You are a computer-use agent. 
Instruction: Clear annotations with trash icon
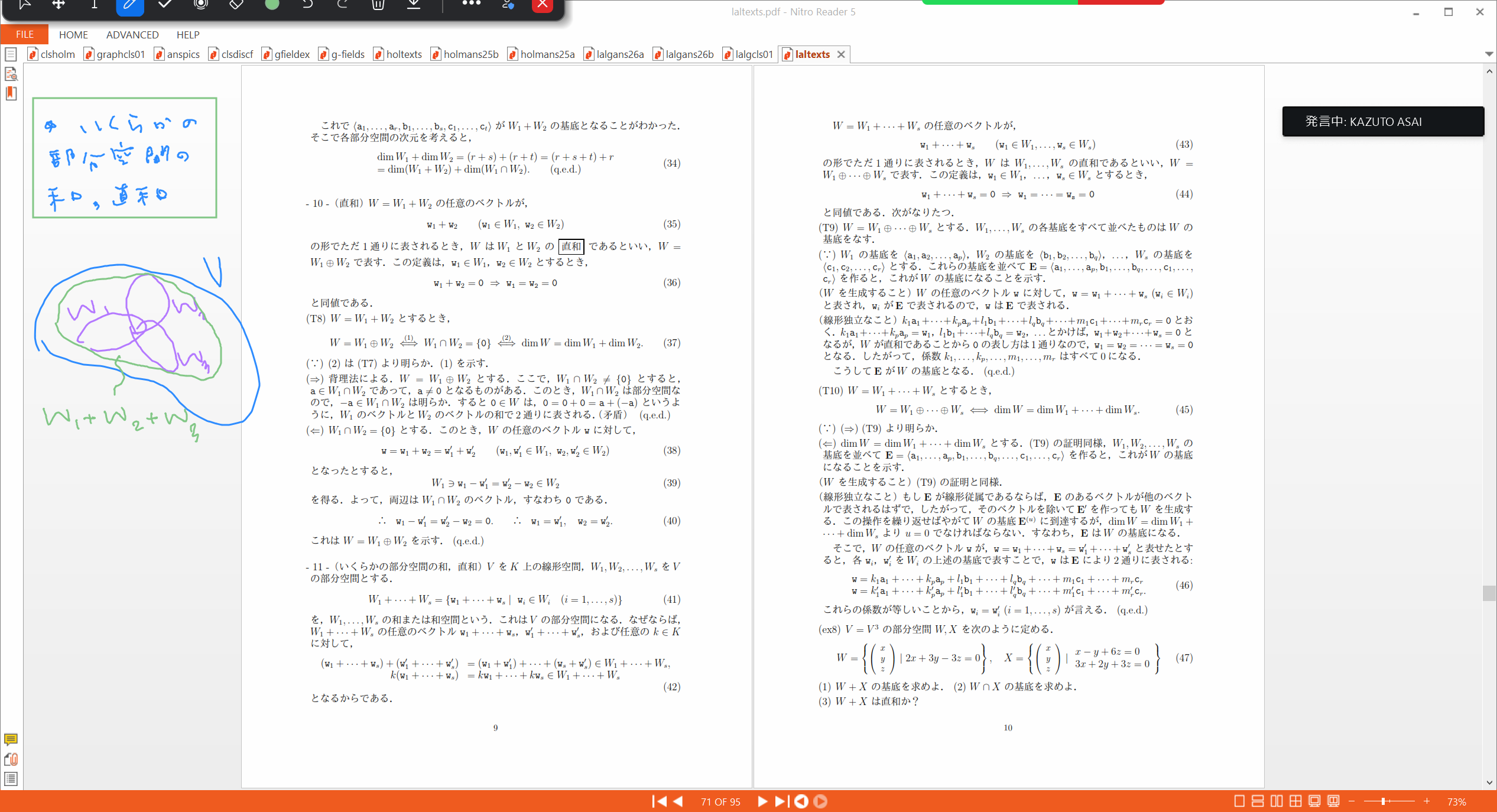click(x=378, y=5)
